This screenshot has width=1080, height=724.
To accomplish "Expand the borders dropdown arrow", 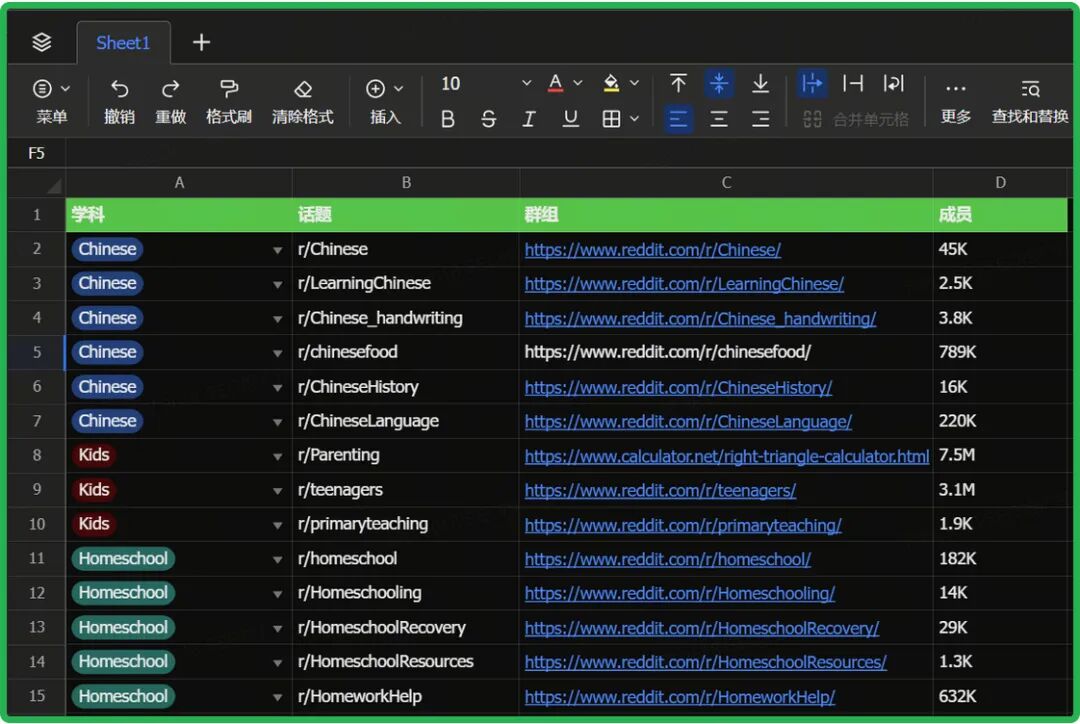I will pyautogui.click(x=634, y=119).
